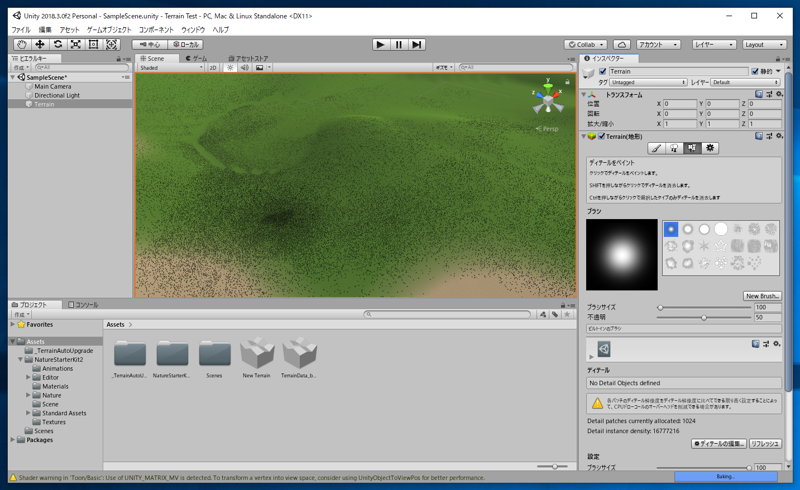Open the Edit (編集) menu

coord(45,30)
